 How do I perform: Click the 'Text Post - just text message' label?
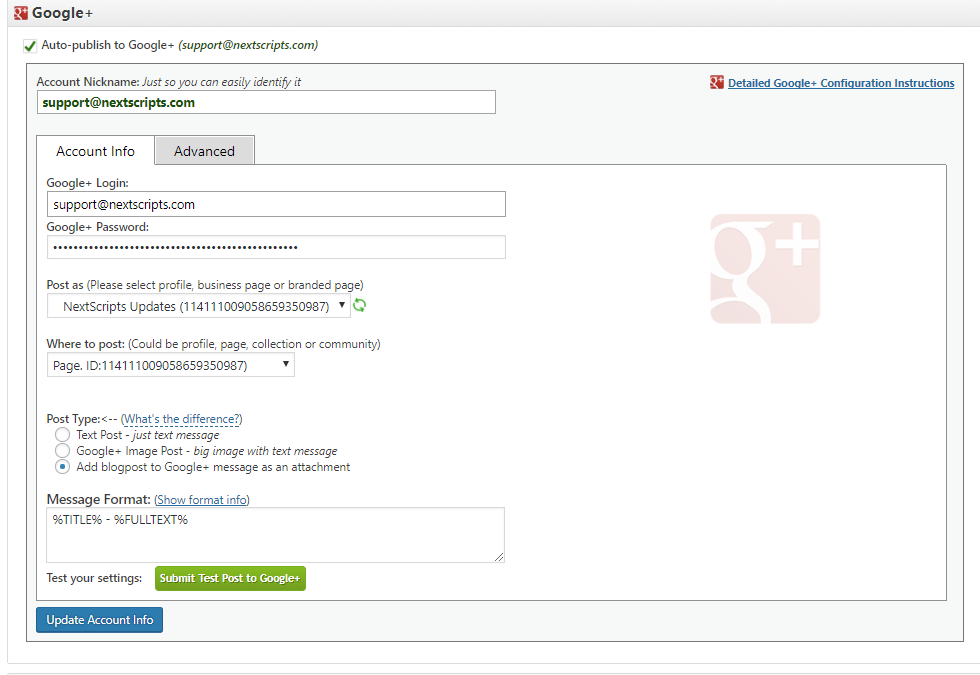[x=148, y=435]
